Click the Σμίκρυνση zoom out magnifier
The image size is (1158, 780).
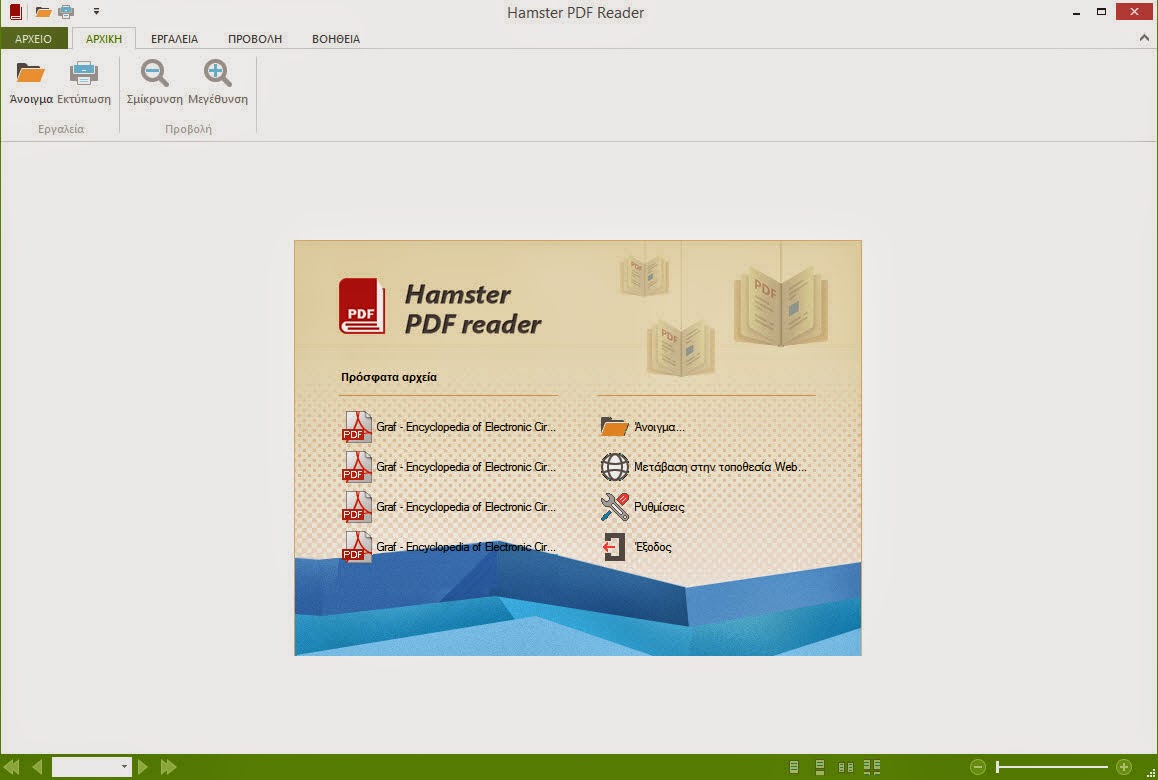click(x=154, y=73)
